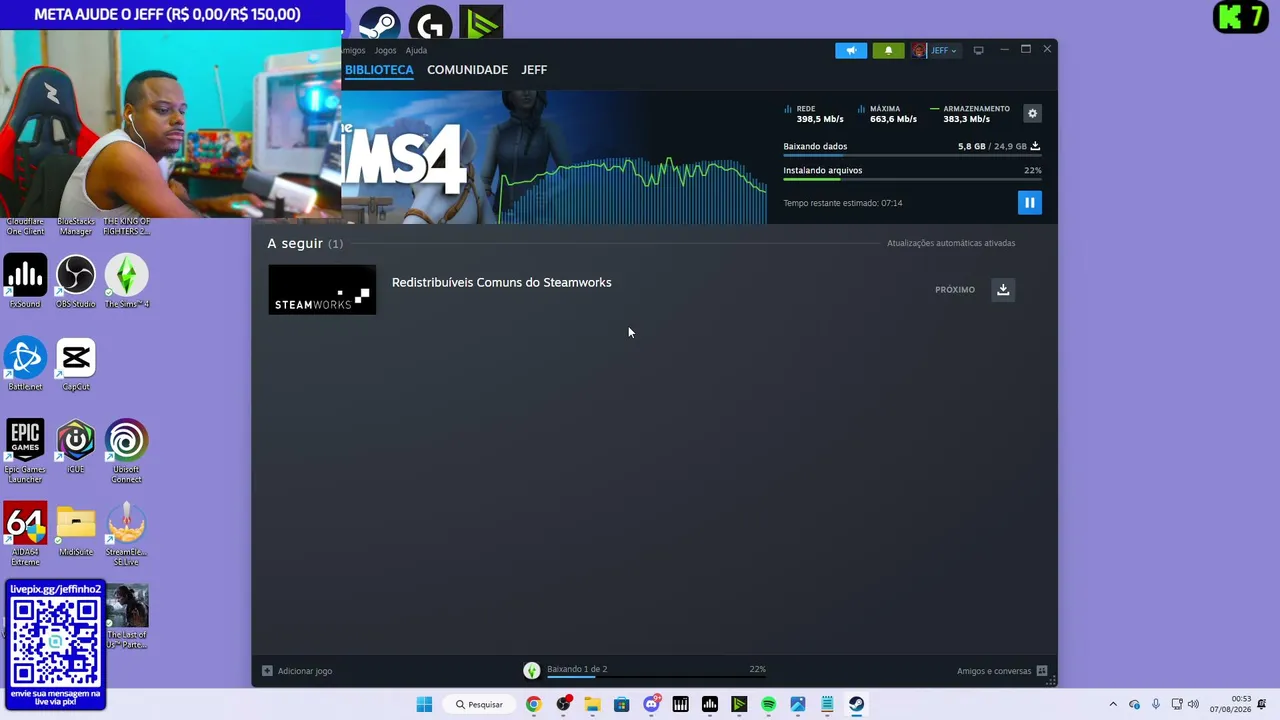Click the Pesquisar taskbar search box
1280x720 pixels.
pyautogui.click(x=480, y=704)
